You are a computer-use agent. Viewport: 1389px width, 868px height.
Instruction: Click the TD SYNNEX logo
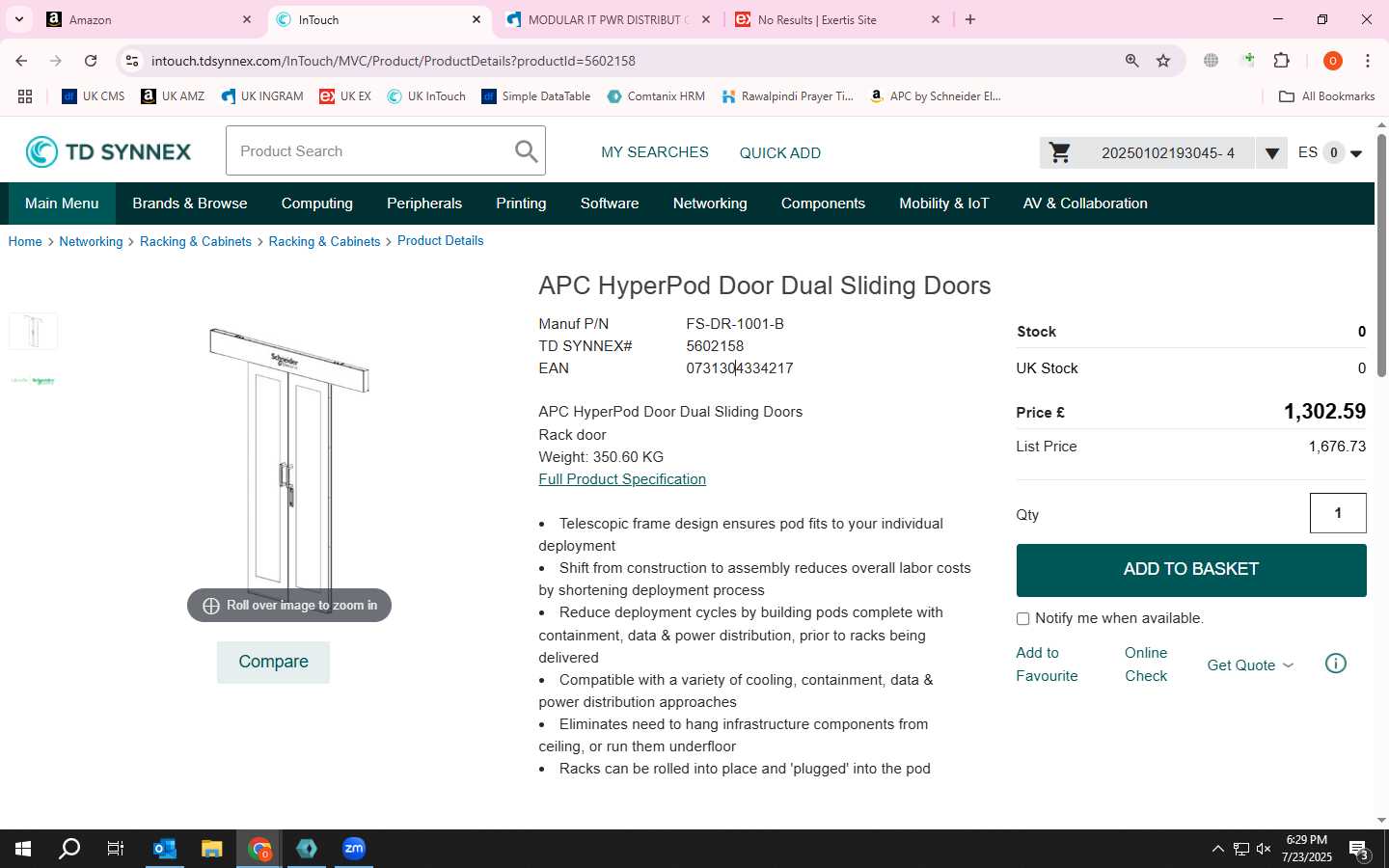tap(108, 151)
